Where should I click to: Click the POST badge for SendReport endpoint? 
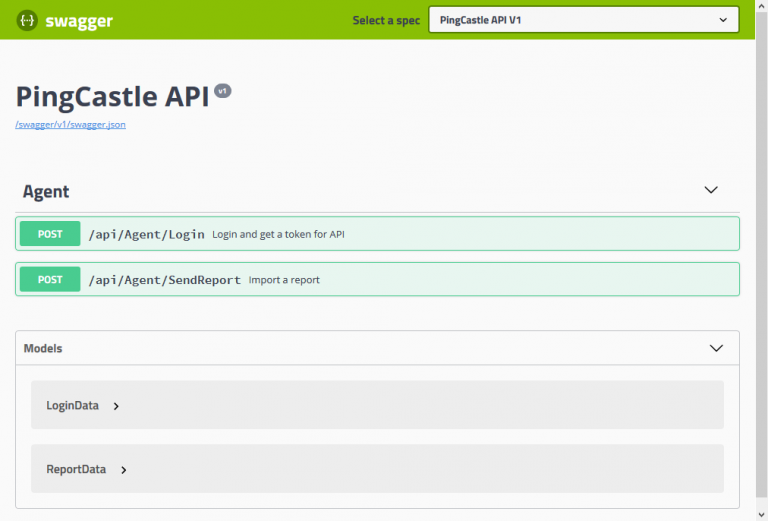tap(50, 280)
